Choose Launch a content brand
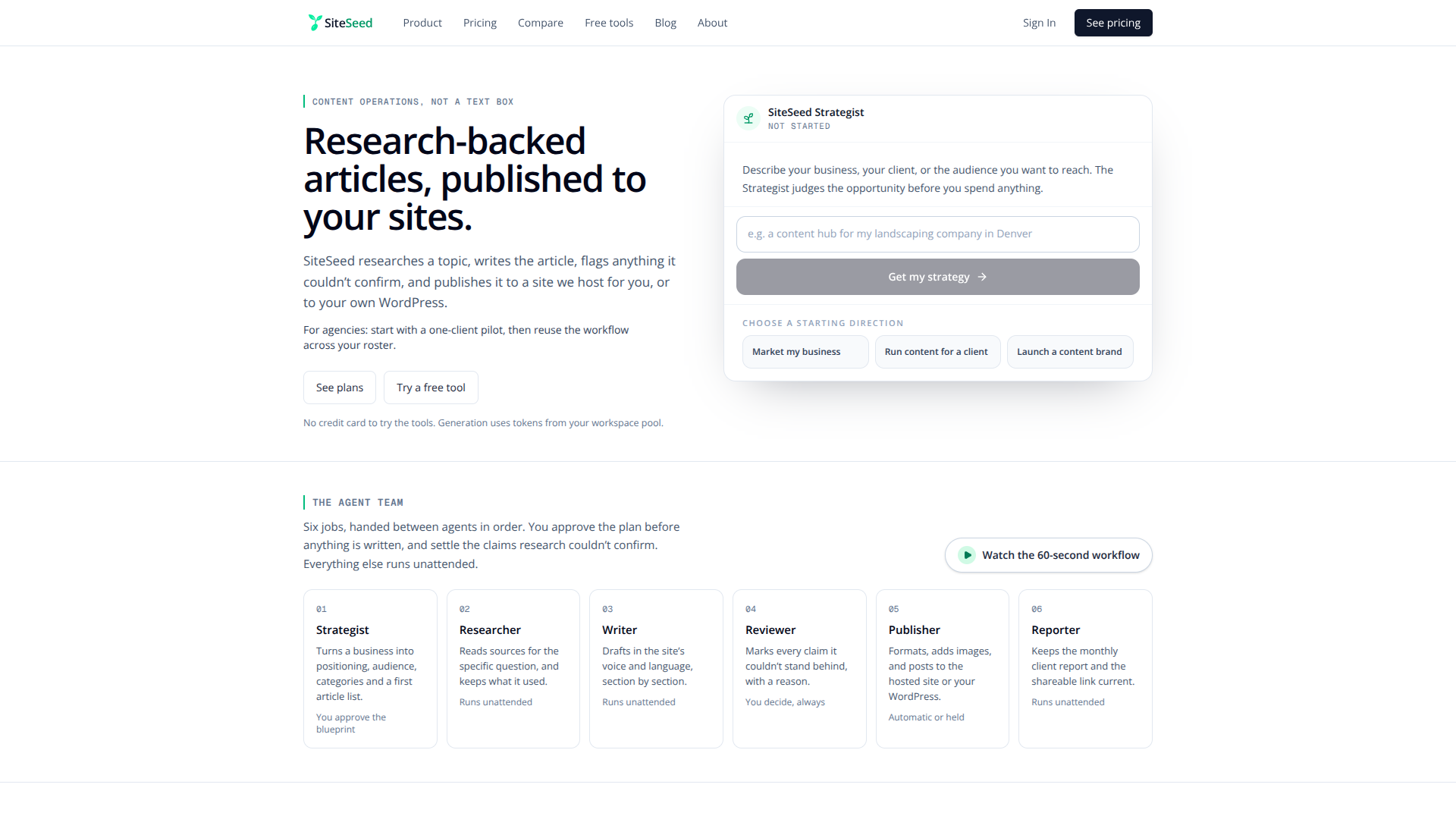 tap(1070, 352)
